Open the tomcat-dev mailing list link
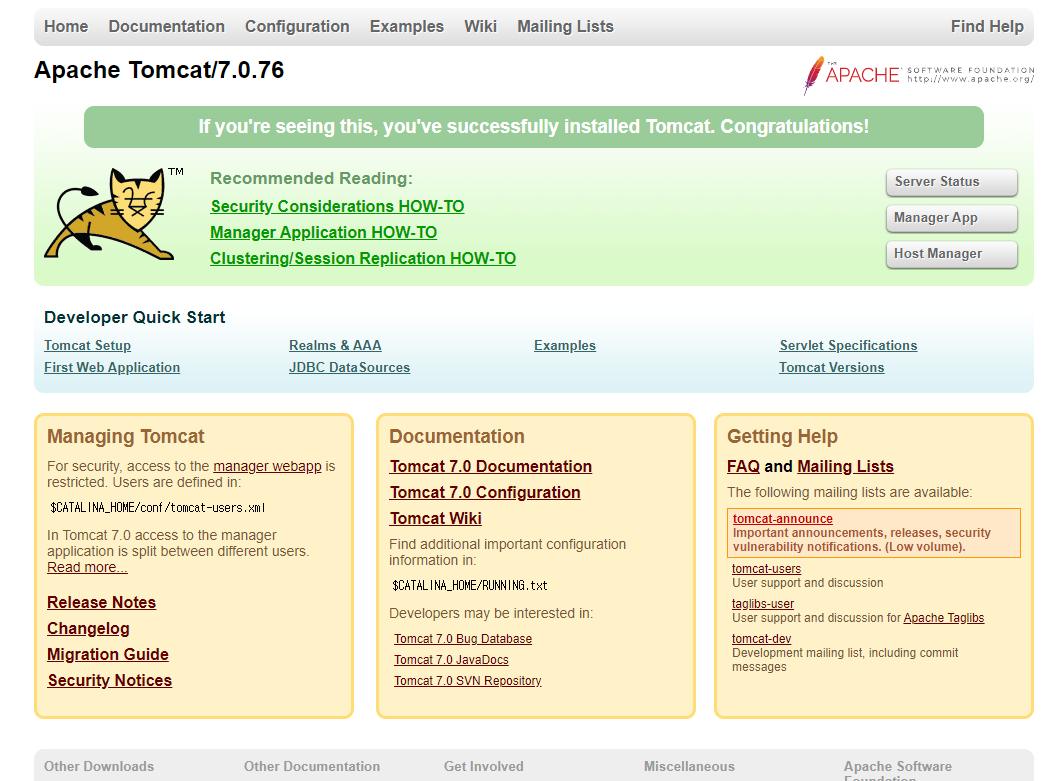The height and width of the screenshot is (781, 1050). (x=761, y=638)
